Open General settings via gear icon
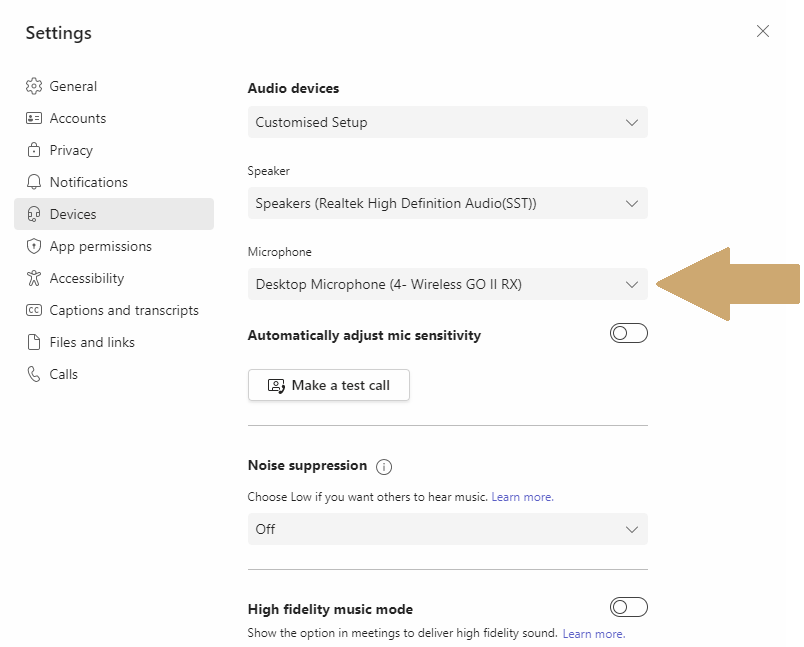Viewport: 804px width, 647px height. (x=34, y=86)
